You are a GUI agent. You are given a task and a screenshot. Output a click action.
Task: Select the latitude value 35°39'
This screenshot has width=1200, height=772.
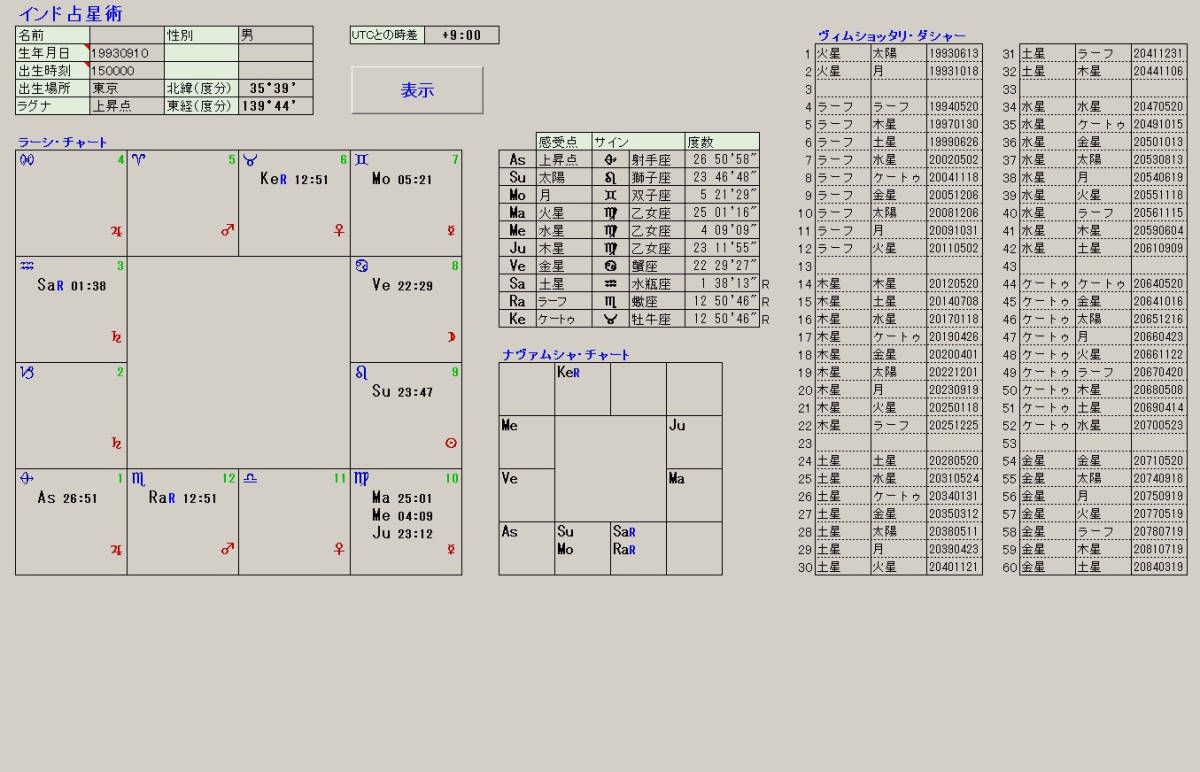point(275,88)
